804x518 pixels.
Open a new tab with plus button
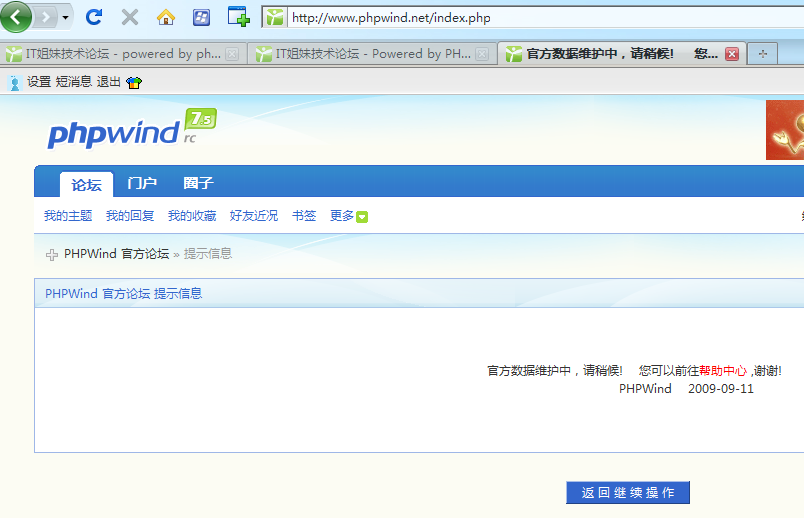click(762, 54)
